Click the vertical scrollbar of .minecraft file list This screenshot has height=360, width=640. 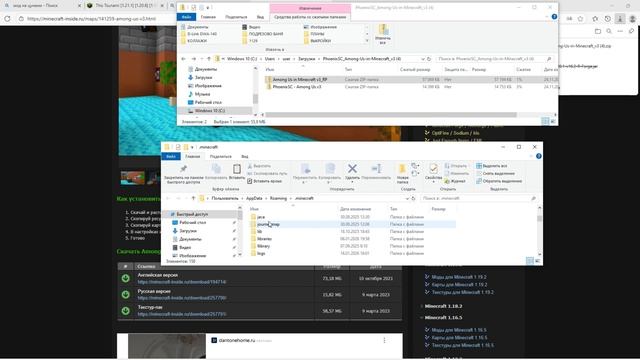pos(539,219)
